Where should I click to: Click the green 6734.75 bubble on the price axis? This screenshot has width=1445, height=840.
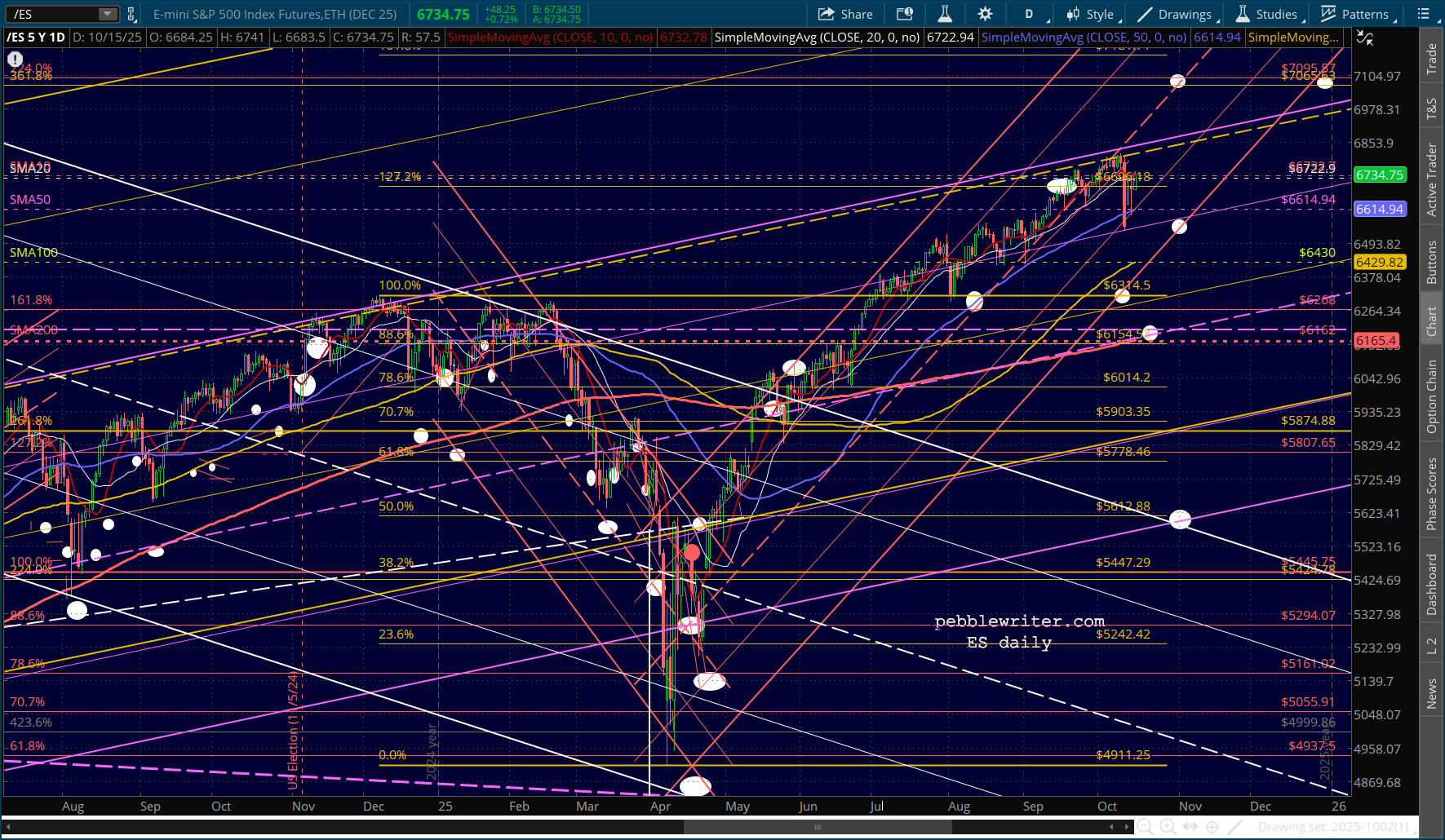coord(1380,175)
